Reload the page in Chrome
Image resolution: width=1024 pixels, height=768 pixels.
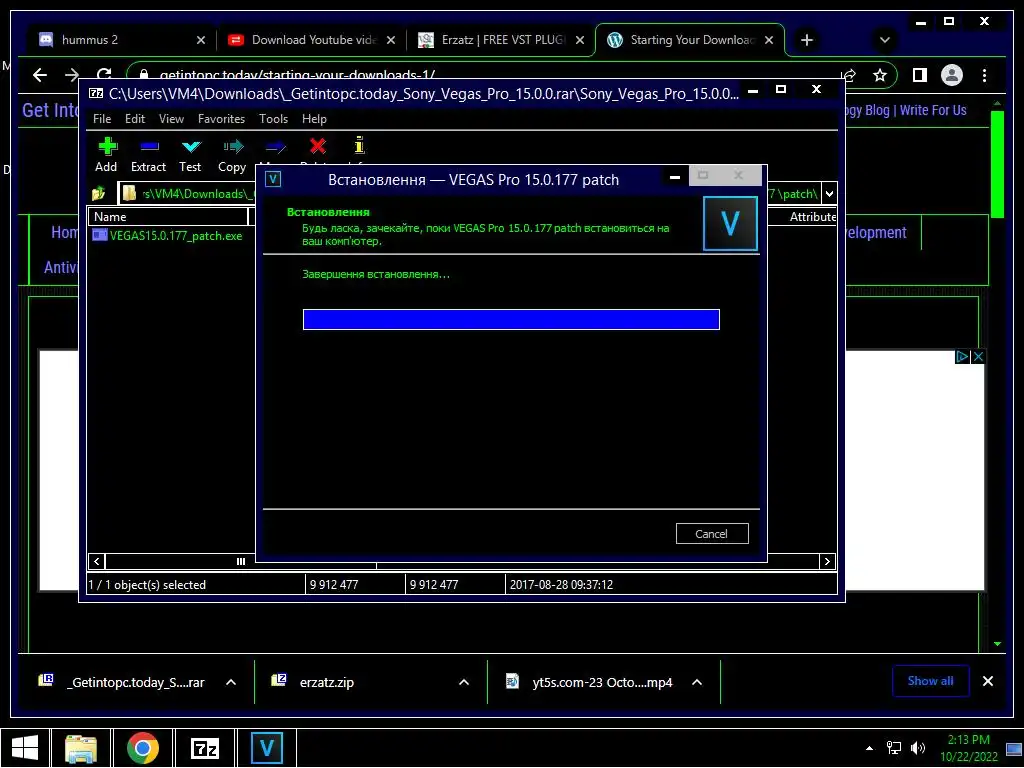(x=104, y=74)
